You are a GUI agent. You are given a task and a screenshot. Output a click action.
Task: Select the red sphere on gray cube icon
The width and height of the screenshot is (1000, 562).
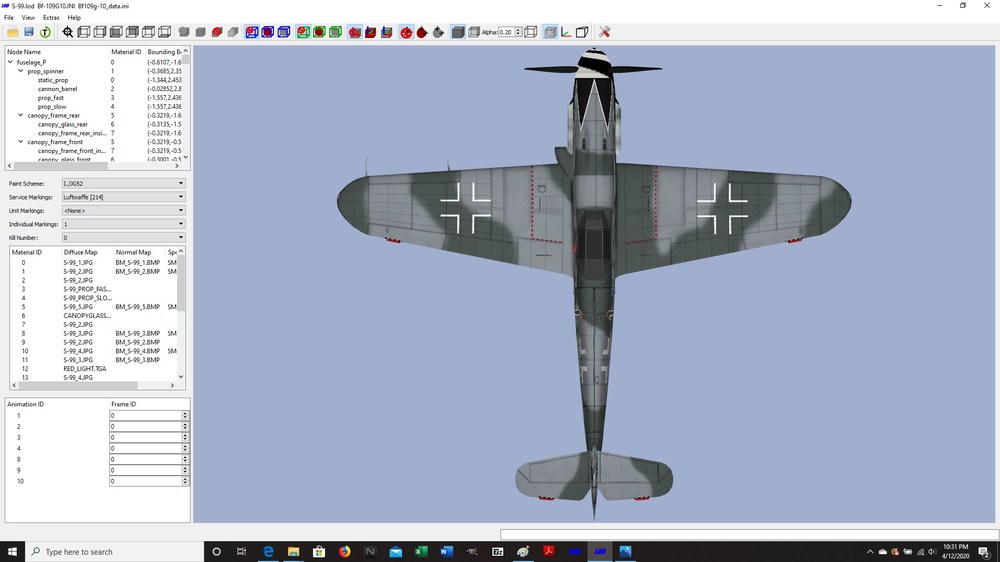click(x=217, y=32)
